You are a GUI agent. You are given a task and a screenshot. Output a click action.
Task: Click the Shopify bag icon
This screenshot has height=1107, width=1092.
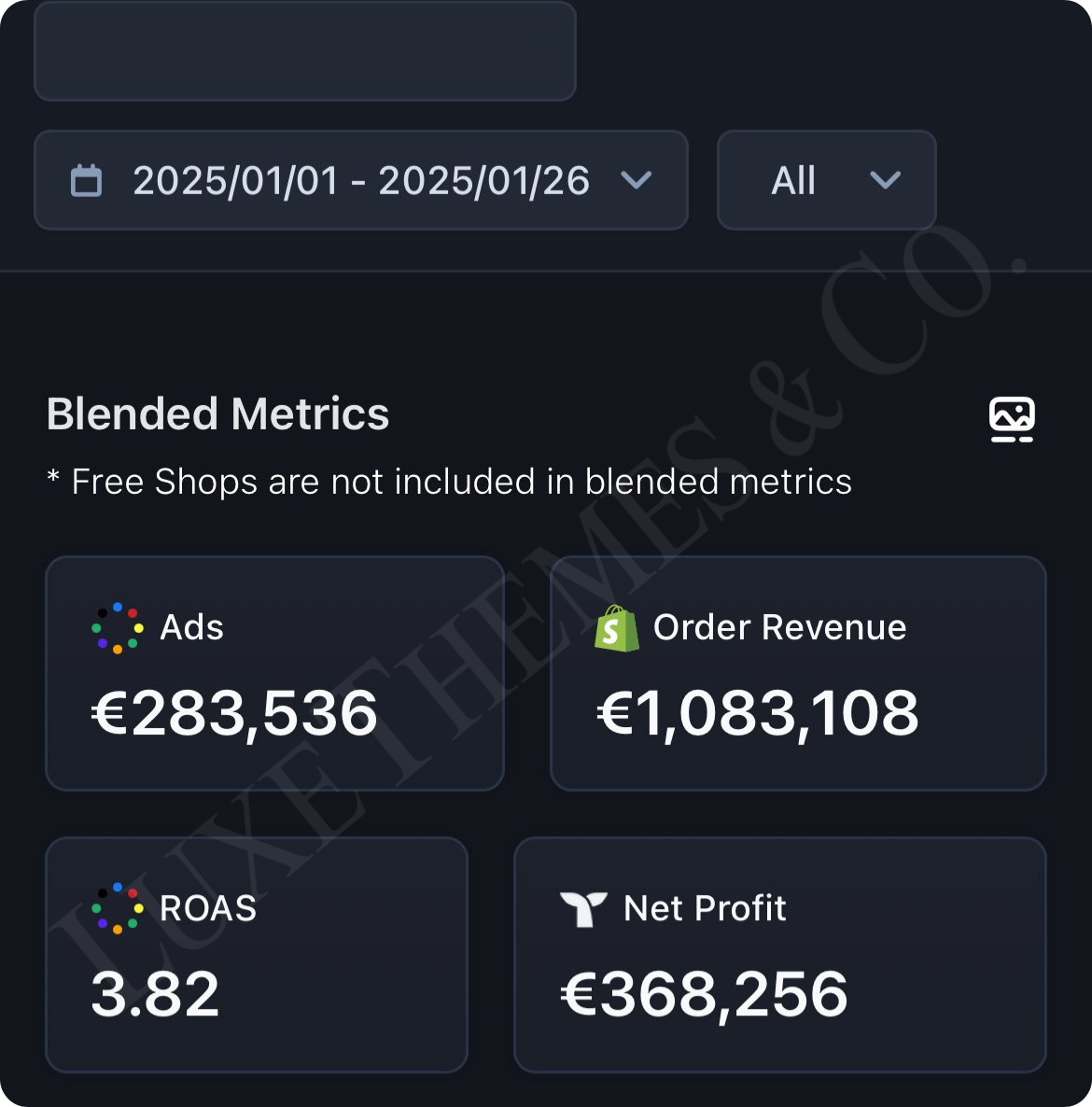point(617,628)
